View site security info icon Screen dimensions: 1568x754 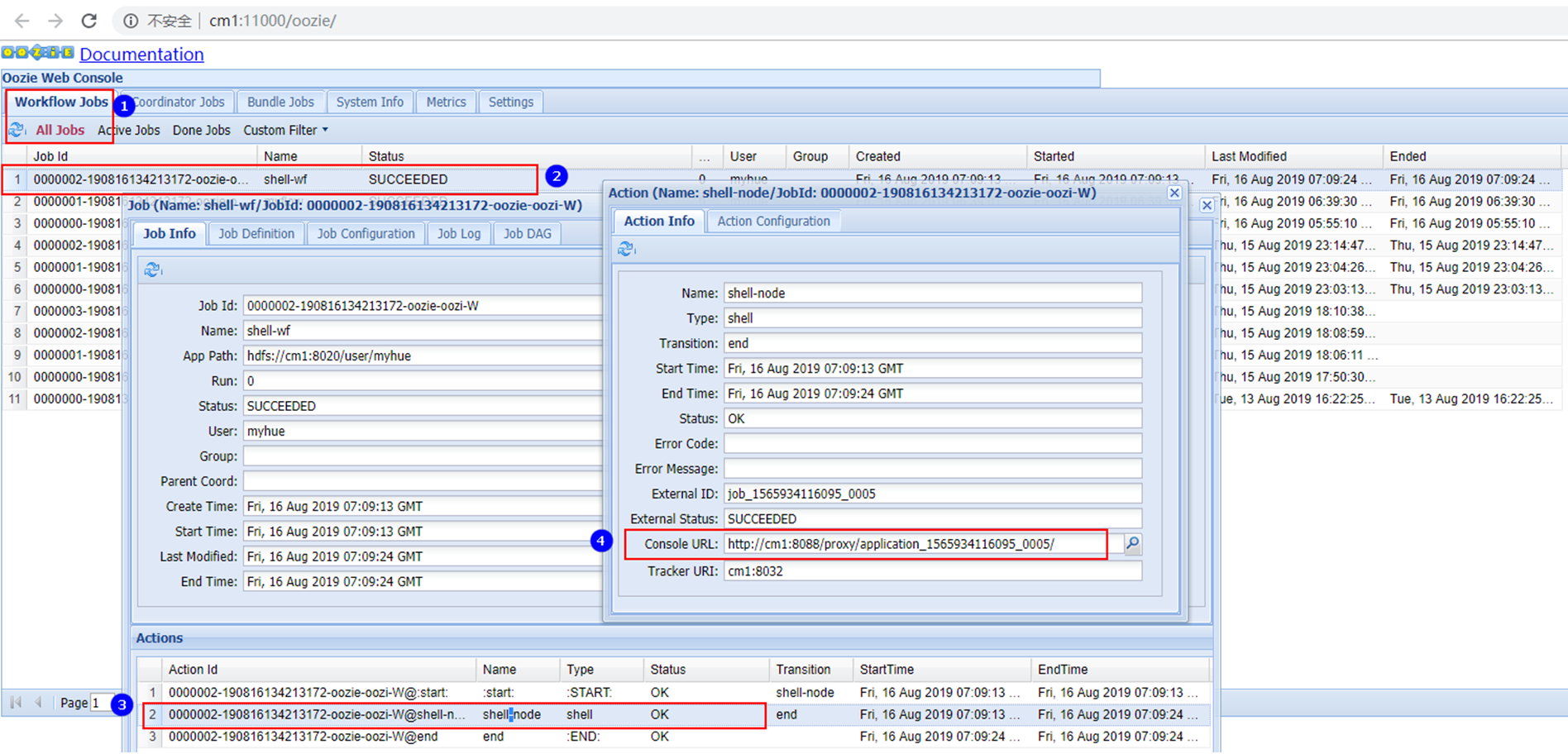click(x=131, y=21)
